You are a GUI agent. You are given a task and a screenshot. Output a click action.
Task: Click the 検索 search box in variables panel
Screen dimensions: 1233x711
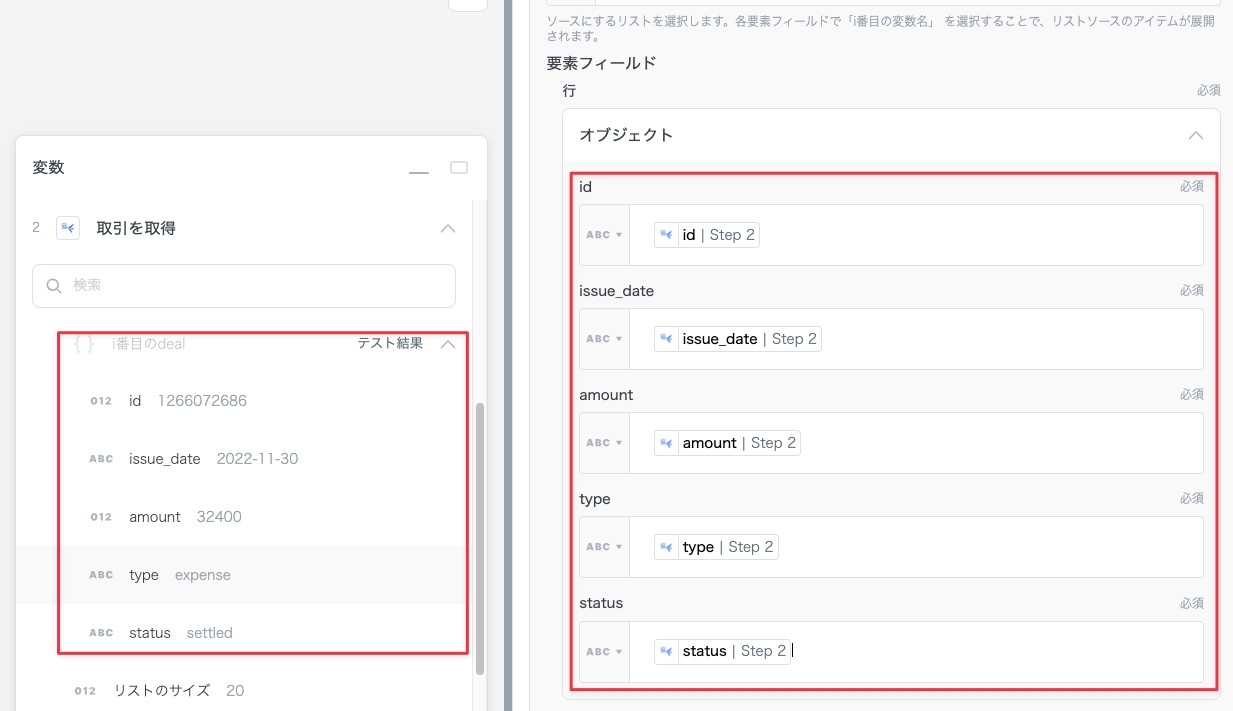[x=244, y=286]
